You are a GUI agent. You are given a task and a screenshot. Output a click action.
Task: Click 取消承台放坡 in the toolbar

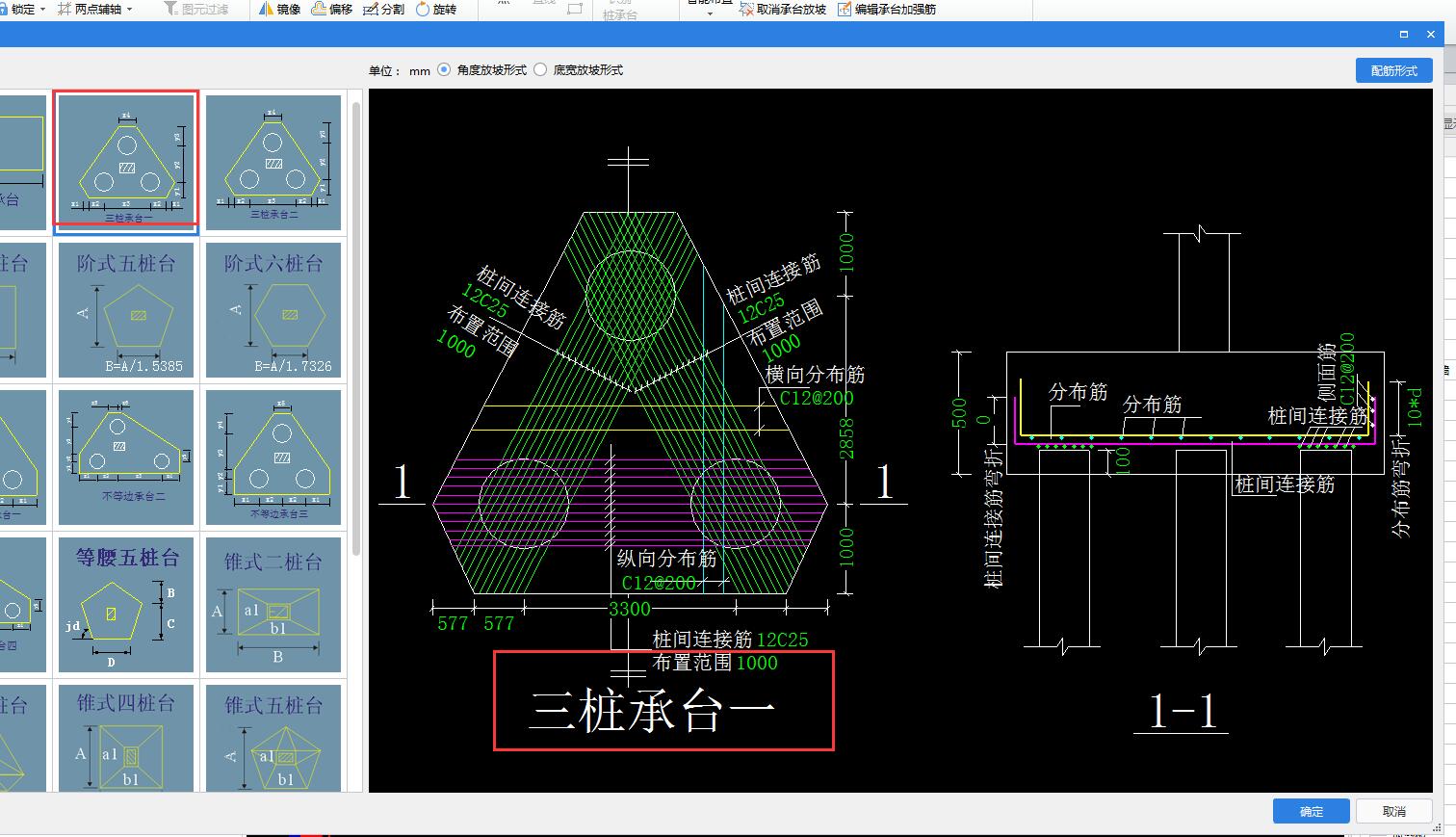pos(783,9)
